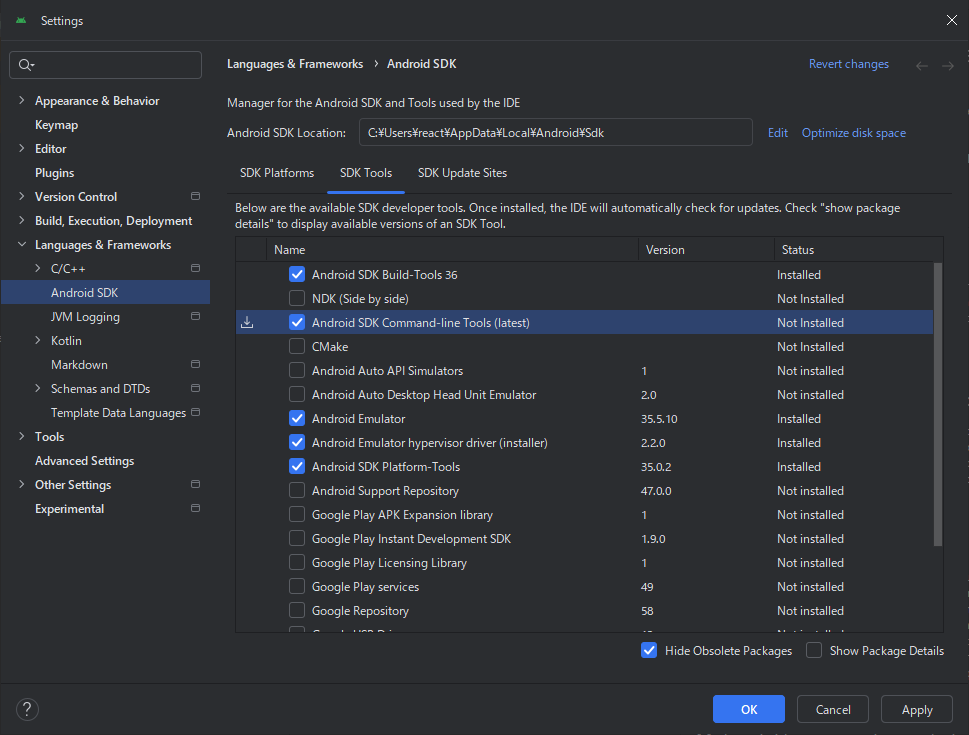Click the project-level icon next to Schemas and DTDs
This screenshot has height=735, width=969.
tap(195, 389)
